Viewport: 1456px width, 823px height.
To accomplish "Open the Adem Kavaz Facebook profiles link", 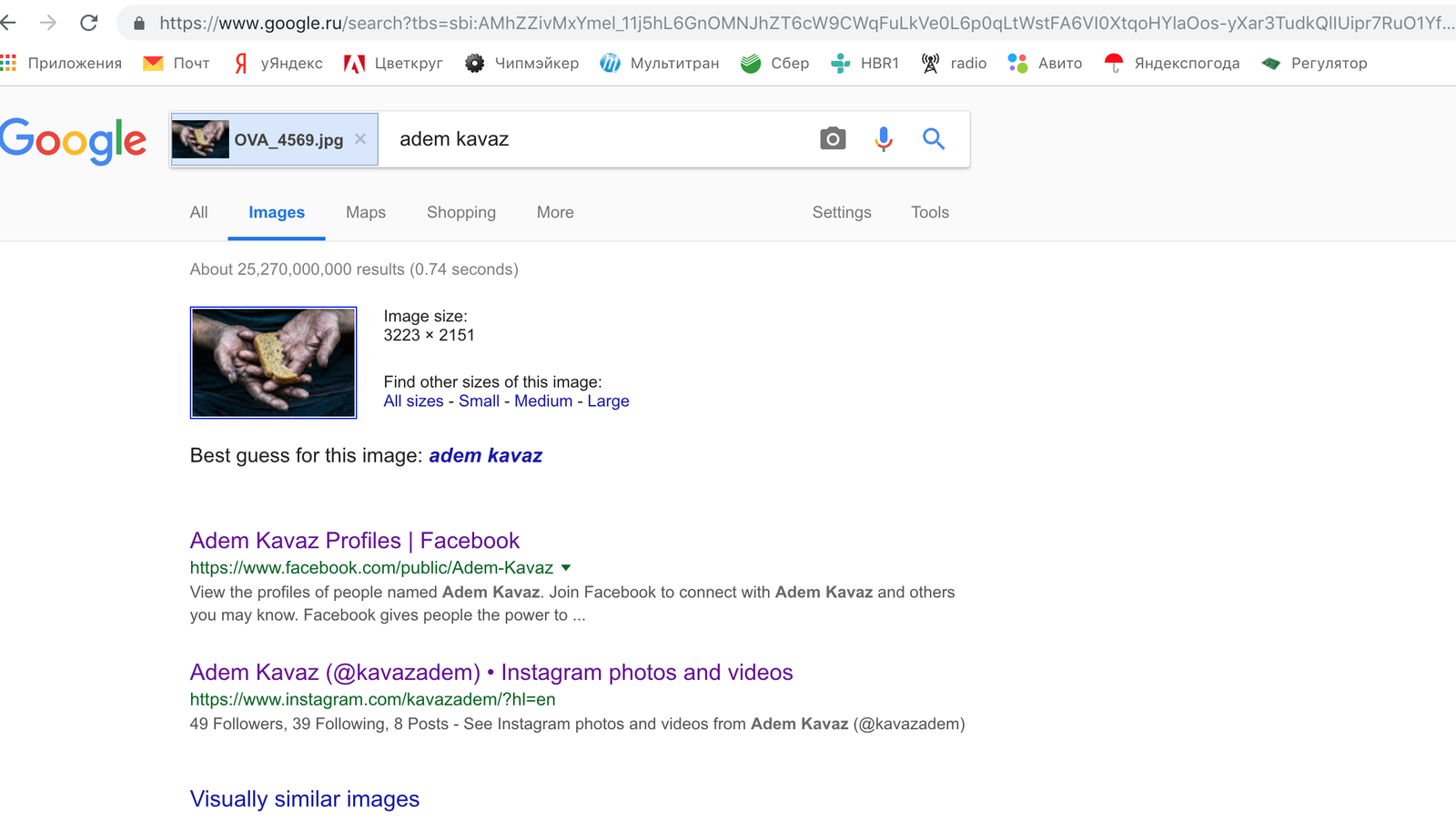I will point(354,541).
